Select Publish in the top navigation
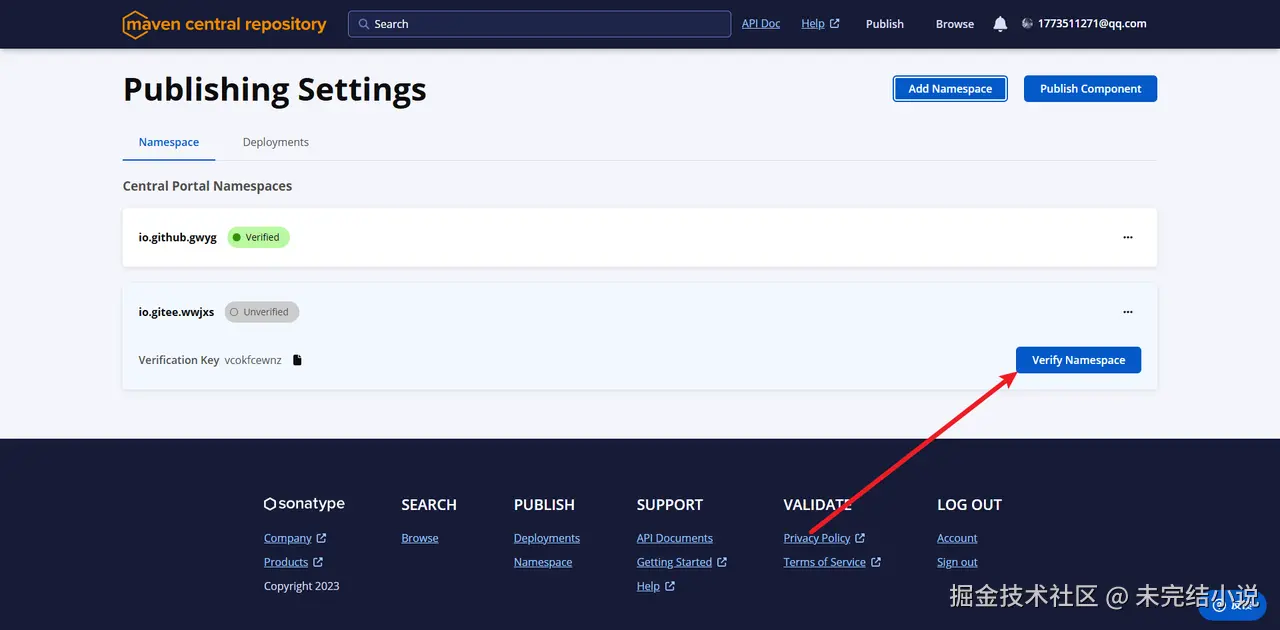 885,24
